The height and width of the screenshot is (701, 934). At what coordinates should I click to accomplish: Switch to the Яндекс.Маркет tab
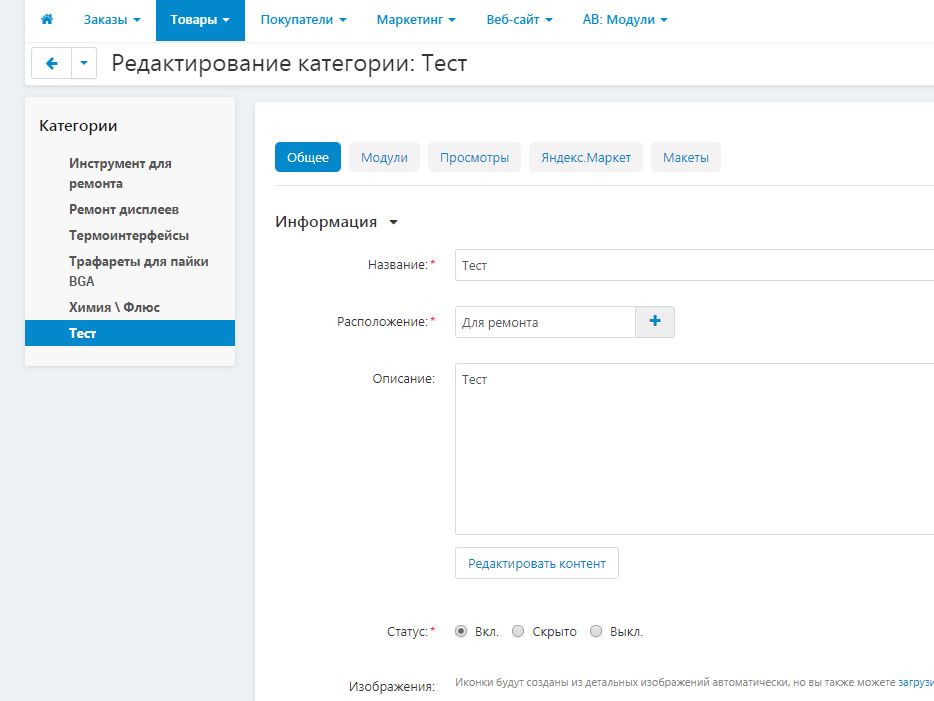pyautogui.click(x=586, y=157)
